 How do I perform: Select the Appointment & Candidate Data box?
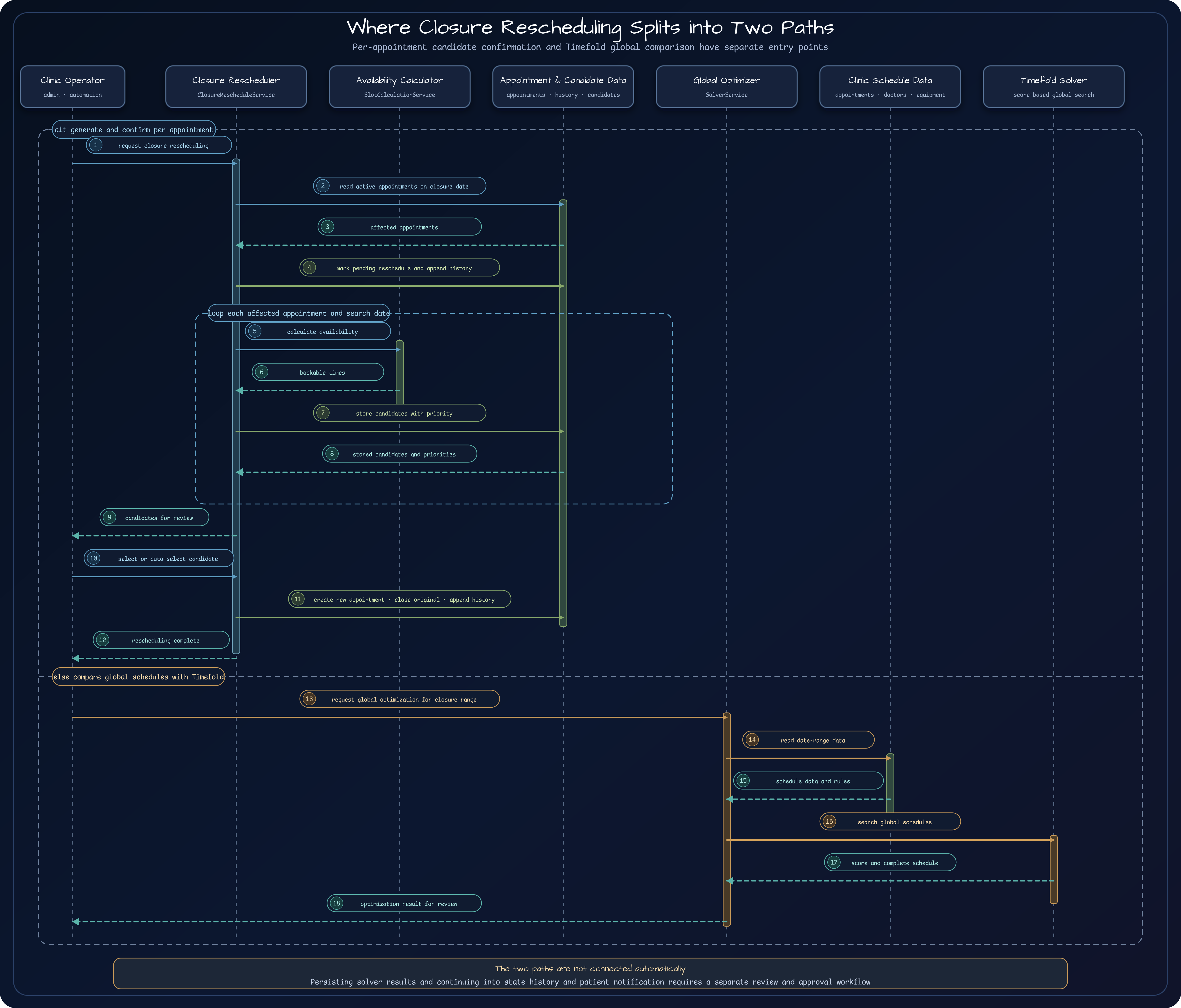(x=563, y=87)
